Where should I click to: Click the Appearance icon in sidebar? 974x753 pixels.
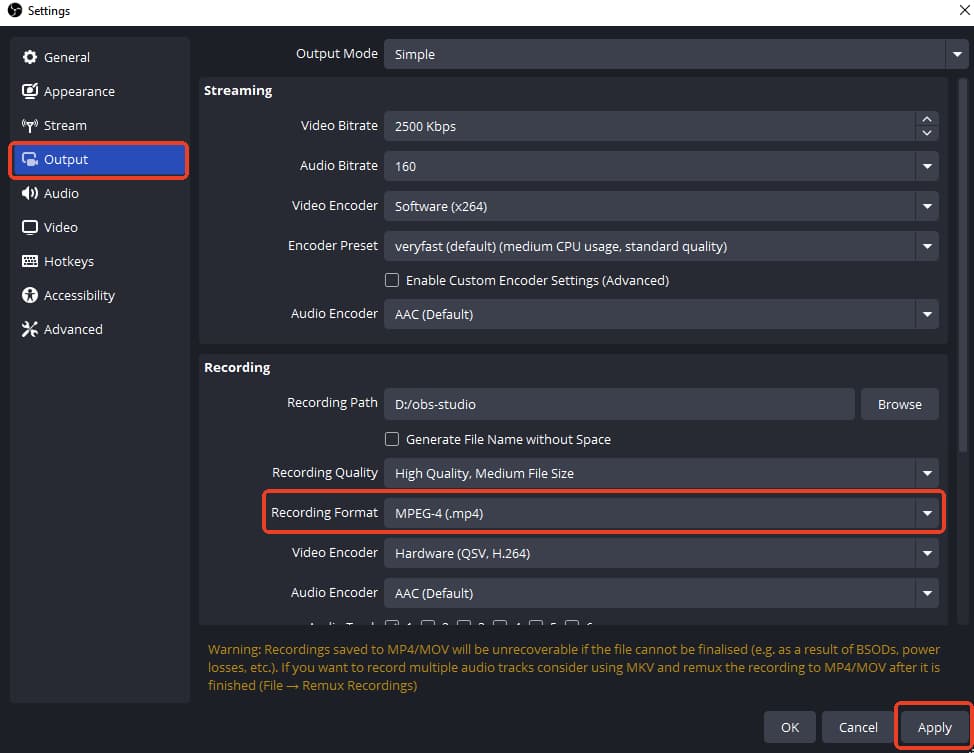[x=29, y=91]
